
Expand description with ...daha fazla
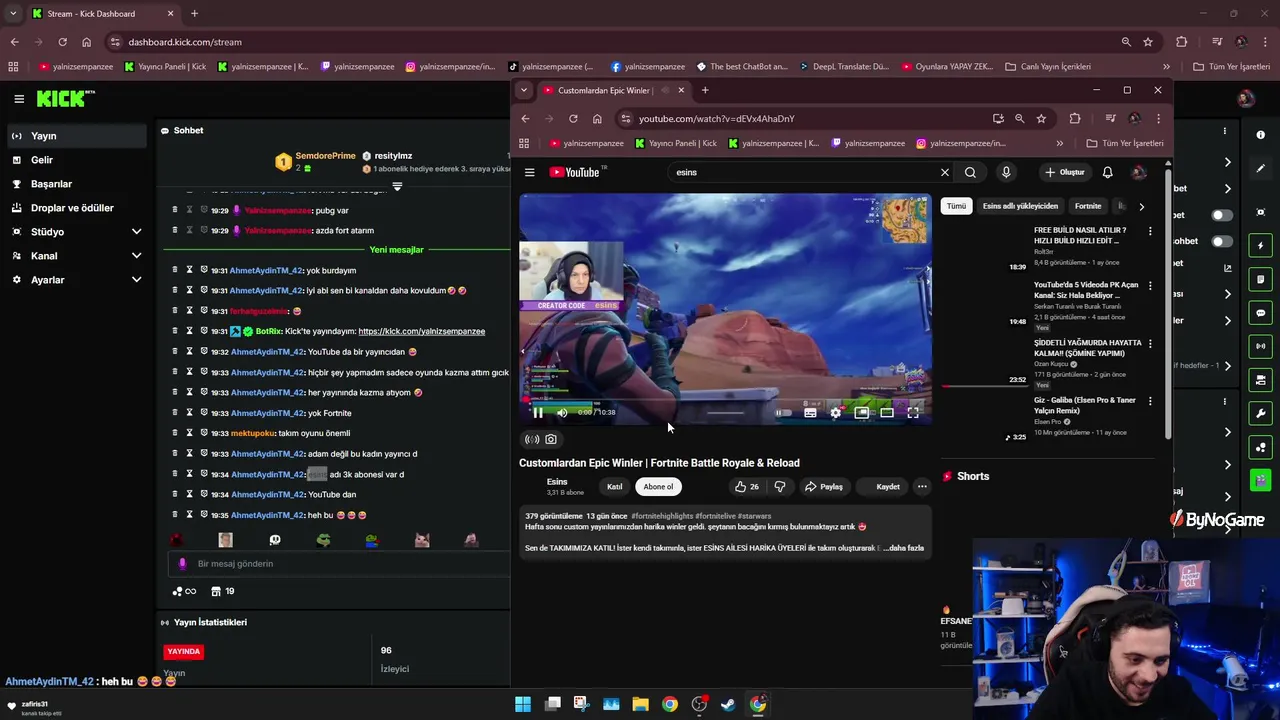point(904,548)
